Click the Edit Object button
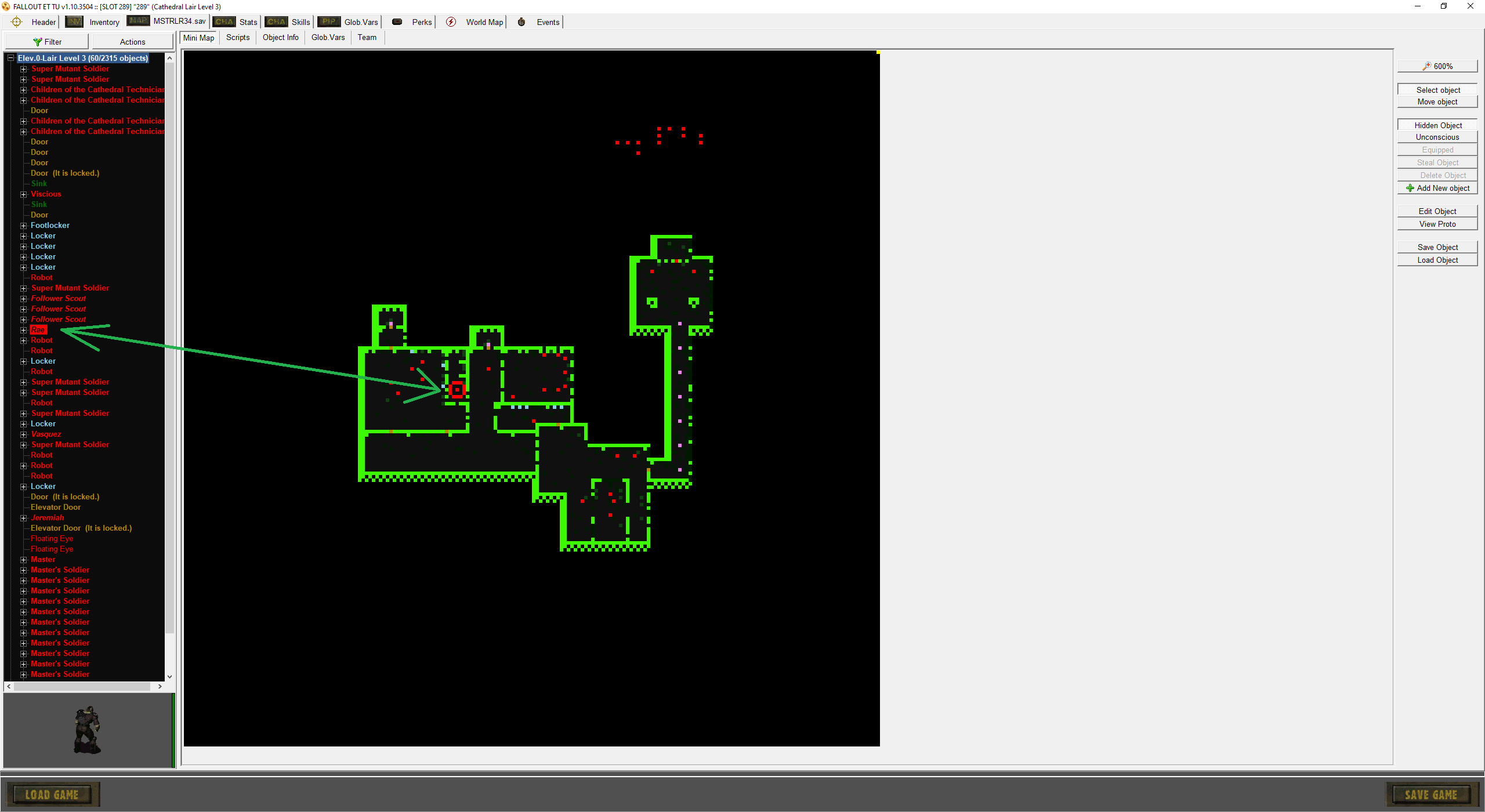The image size is (1485, 812). point(1437,211)
